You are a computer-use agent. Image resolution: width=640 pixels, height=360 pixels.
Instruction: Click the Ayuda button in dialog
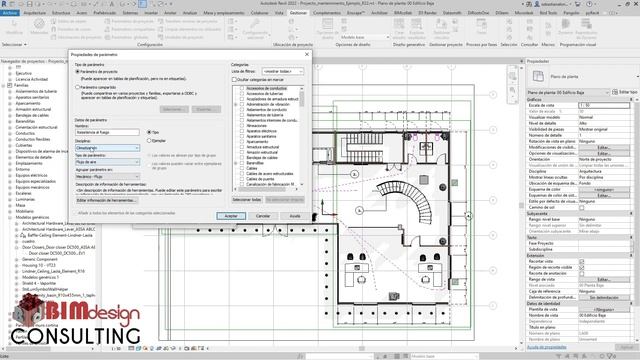[295, 216]
